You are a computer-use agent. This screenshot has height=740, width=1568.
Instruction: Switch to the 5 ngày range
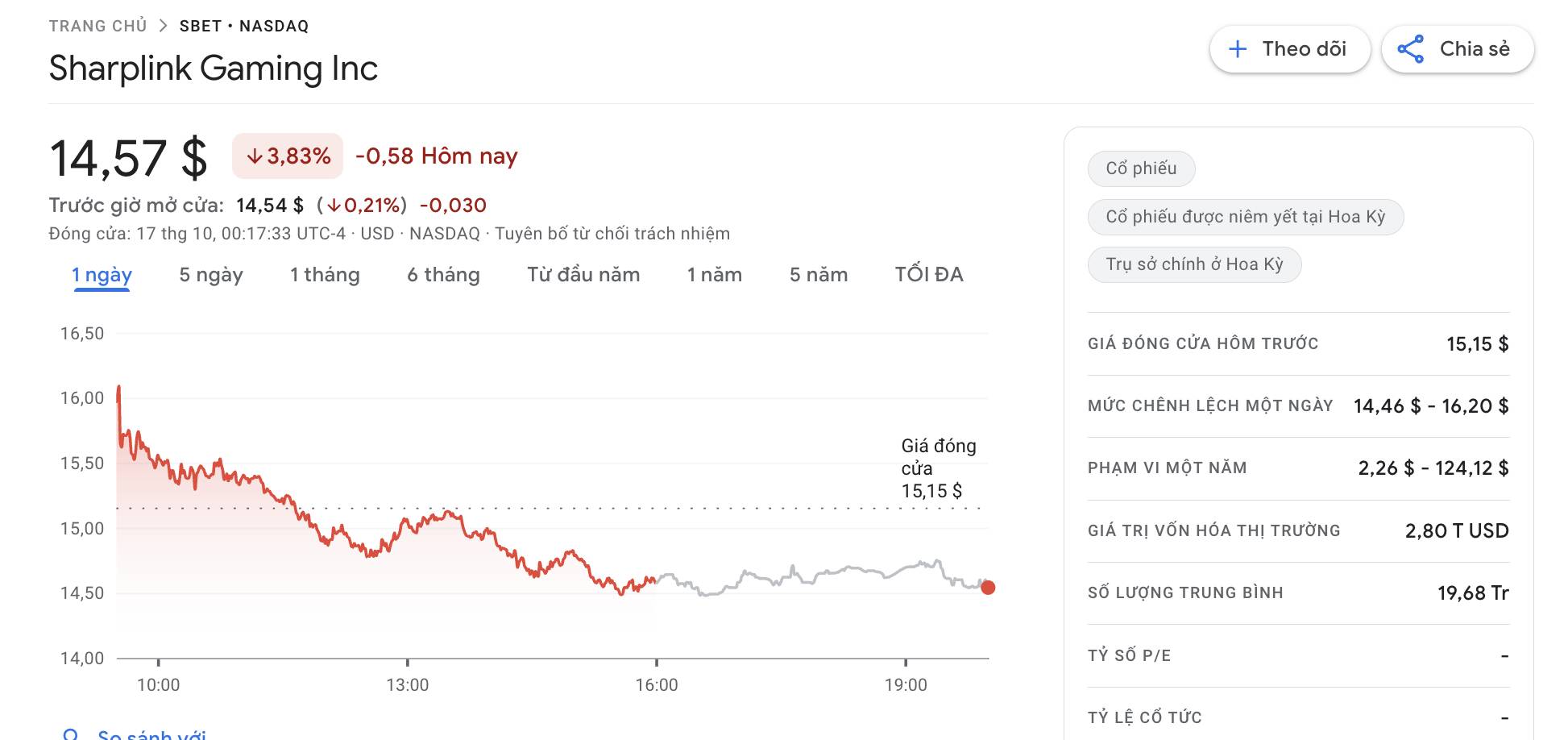tap(210, 275)
